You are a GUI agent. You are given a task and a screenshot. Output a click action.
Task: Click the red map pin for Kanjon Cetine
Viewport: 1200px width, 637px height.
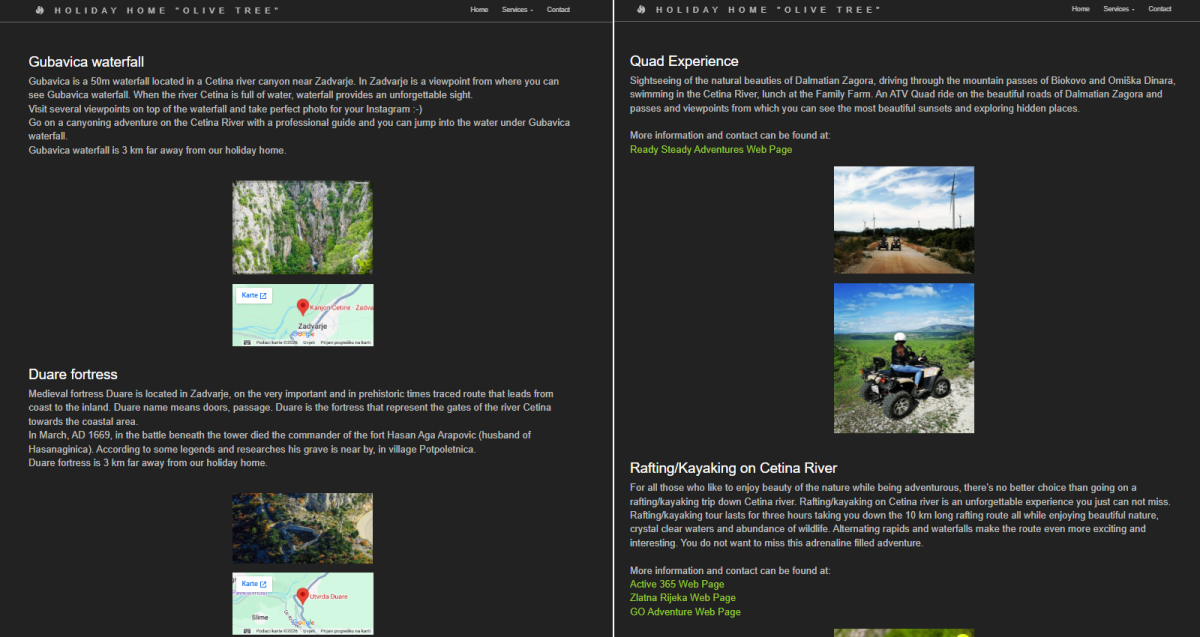tap(303, 307)
